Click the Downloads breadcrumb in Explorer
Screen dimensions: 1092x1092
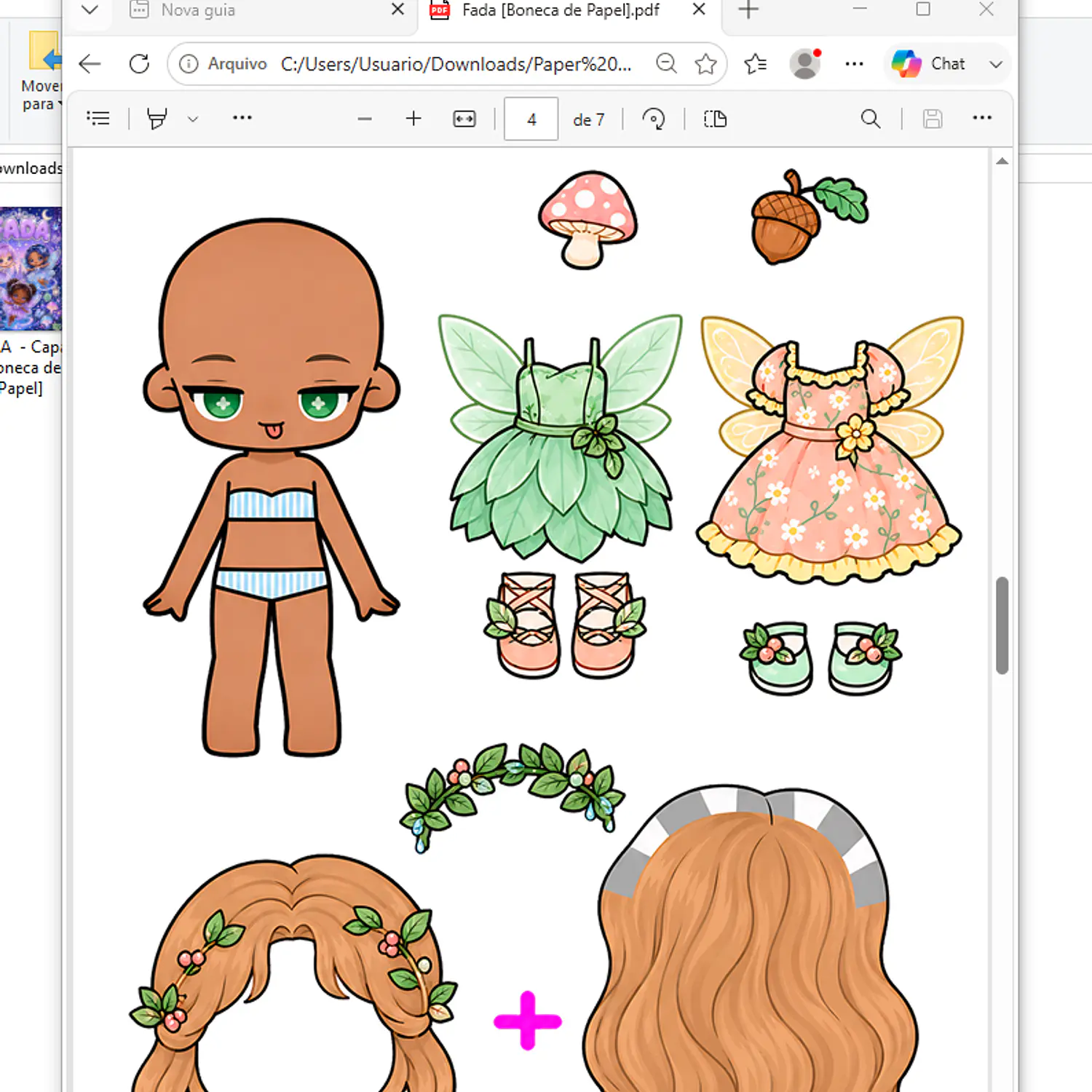pos(31,168)
